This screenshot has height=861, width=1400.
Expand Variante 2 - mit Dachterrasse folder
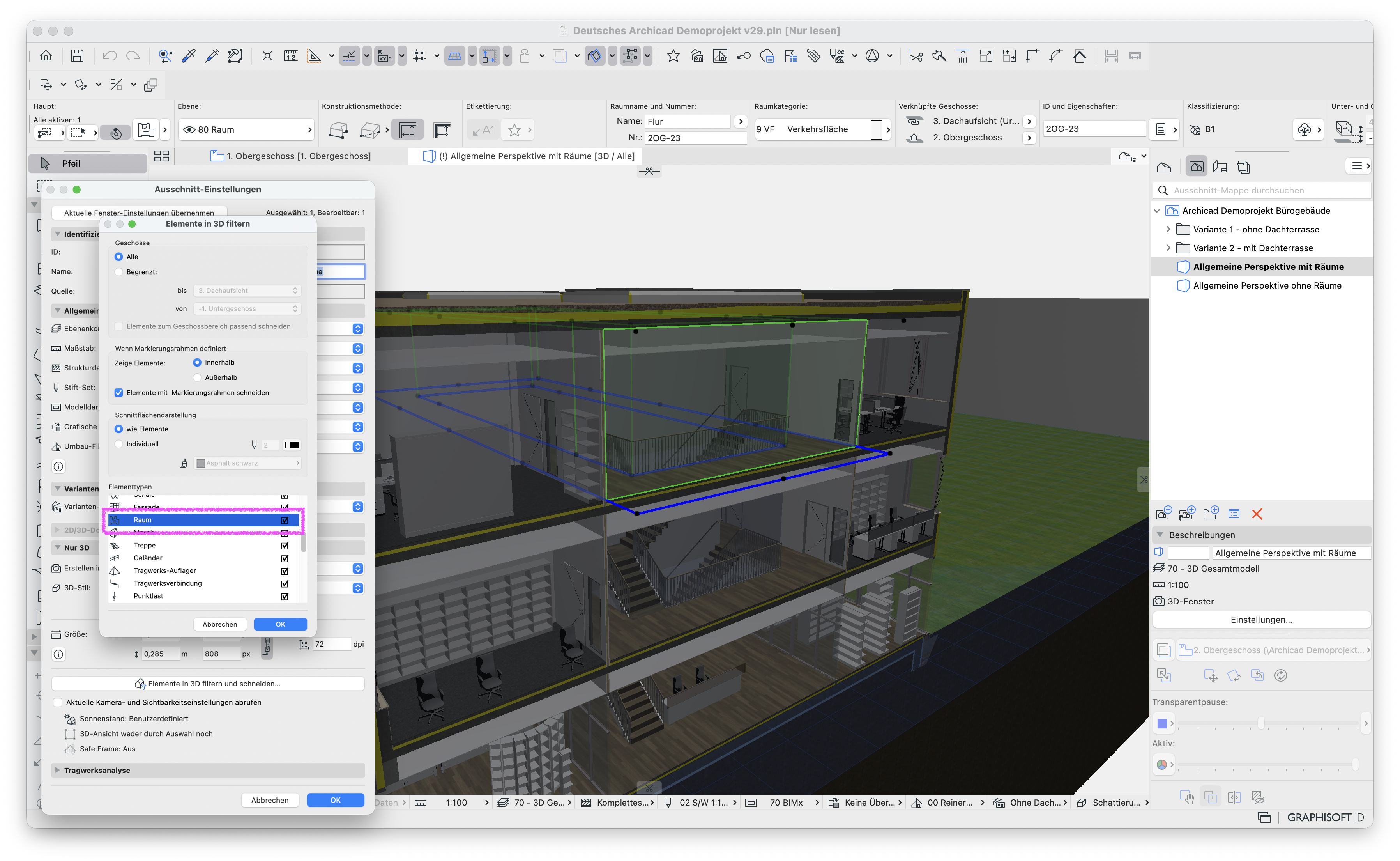[1168, 248]
